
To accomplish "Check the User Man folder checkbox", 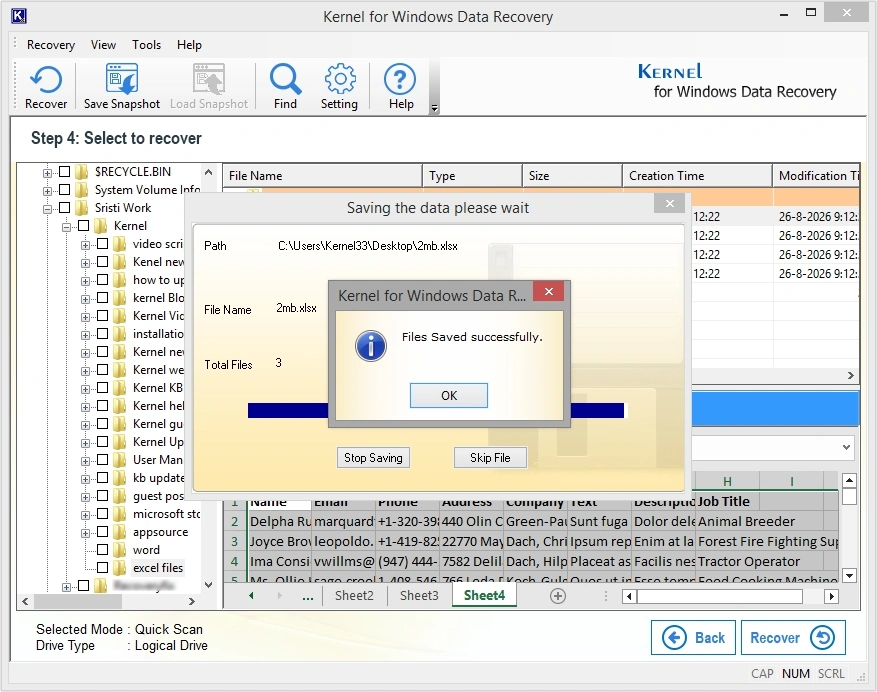I will 103,460.
